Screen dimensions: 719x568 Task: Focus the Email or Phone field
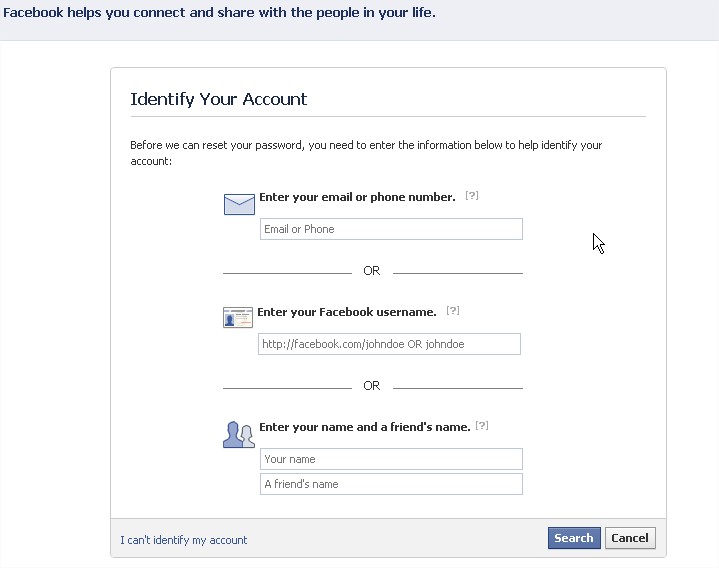pos(391,229)
